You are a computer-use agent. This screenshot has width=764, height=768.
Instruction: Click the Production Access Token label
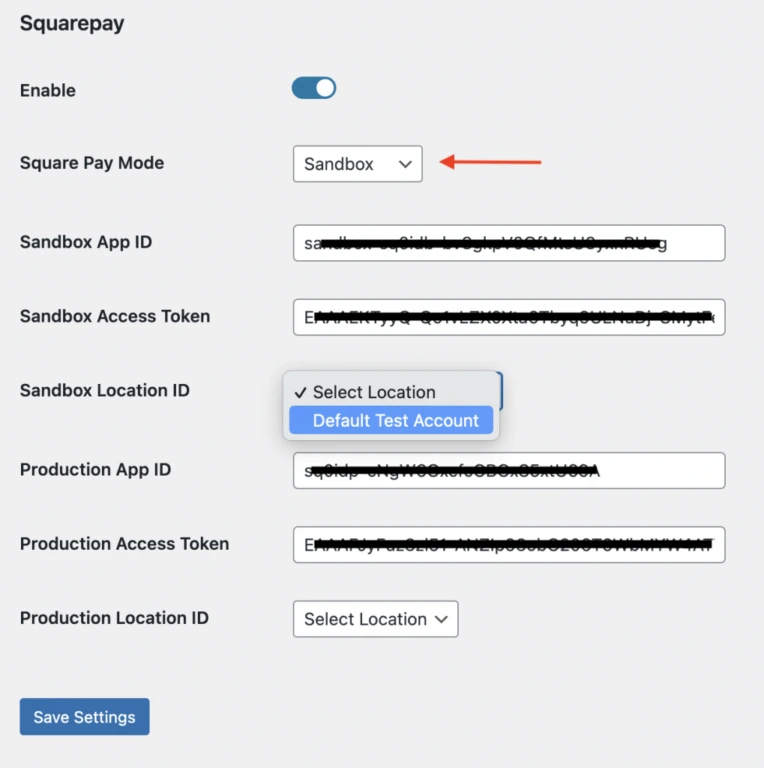click(124, 544)
